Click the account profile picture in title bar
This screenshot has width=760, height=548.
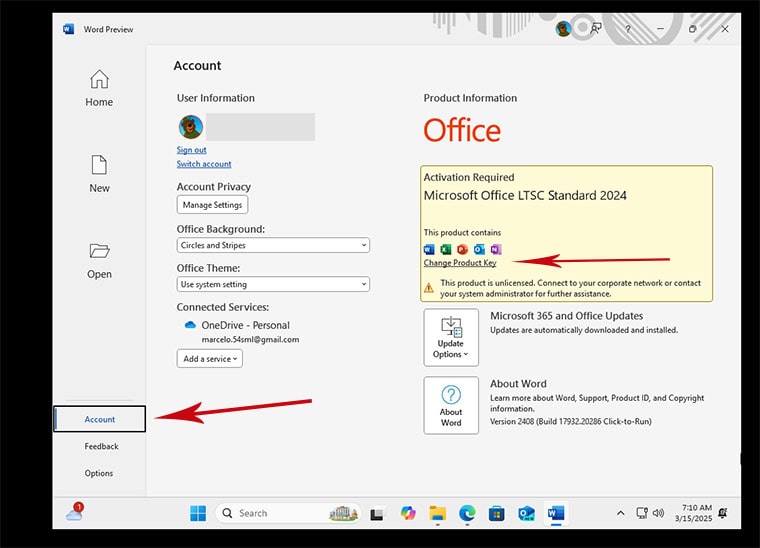pos(564,29)
